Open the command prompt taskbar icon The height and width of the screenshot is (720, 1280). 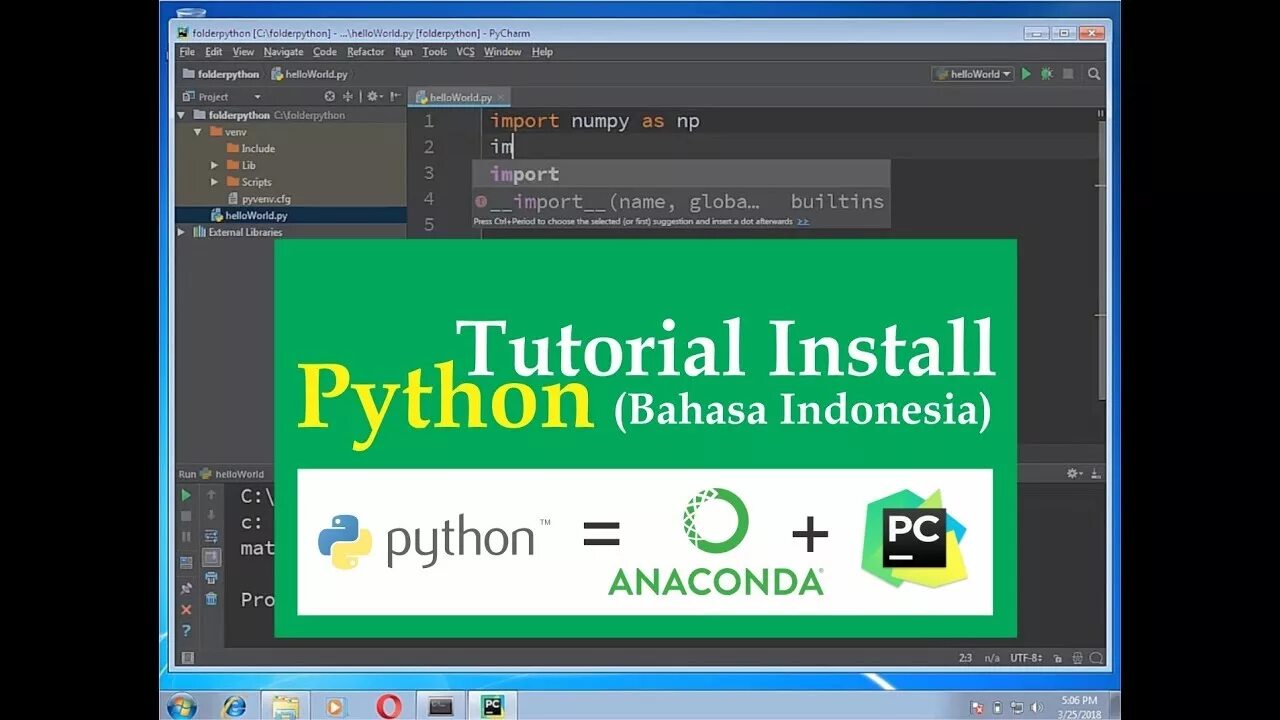click(x=441, y=706)
